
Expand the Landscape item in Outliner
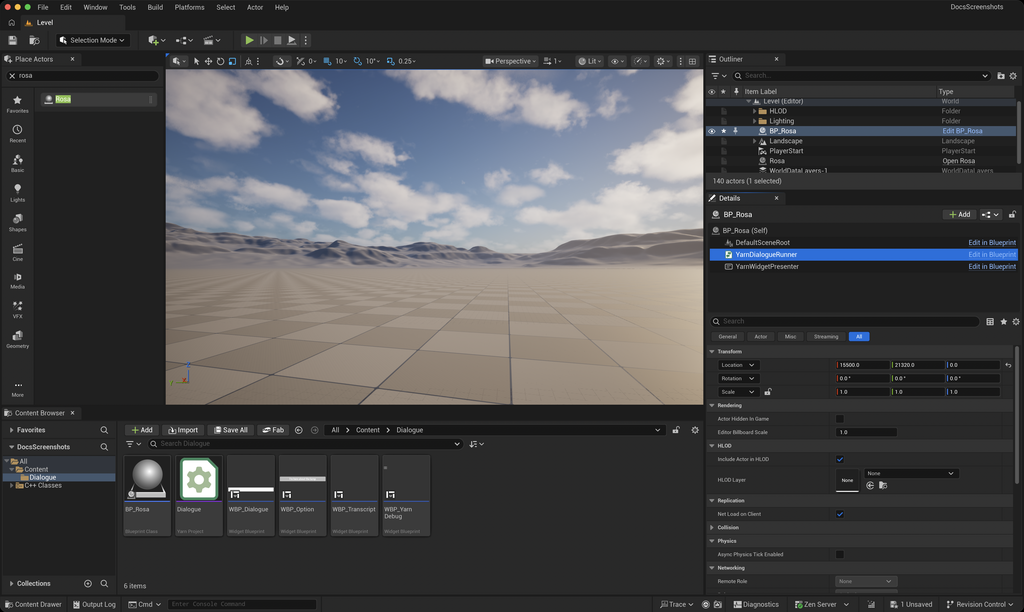pyautogui.click(x=754, y=141)
